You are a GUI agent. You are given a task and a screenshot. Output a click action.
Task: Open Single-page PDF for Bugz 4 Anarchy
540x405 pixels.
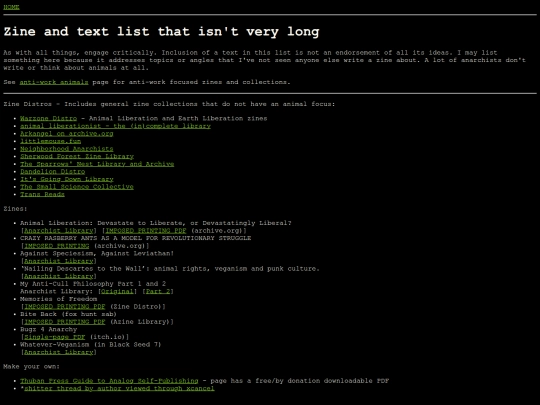click(x=54, y=336)
